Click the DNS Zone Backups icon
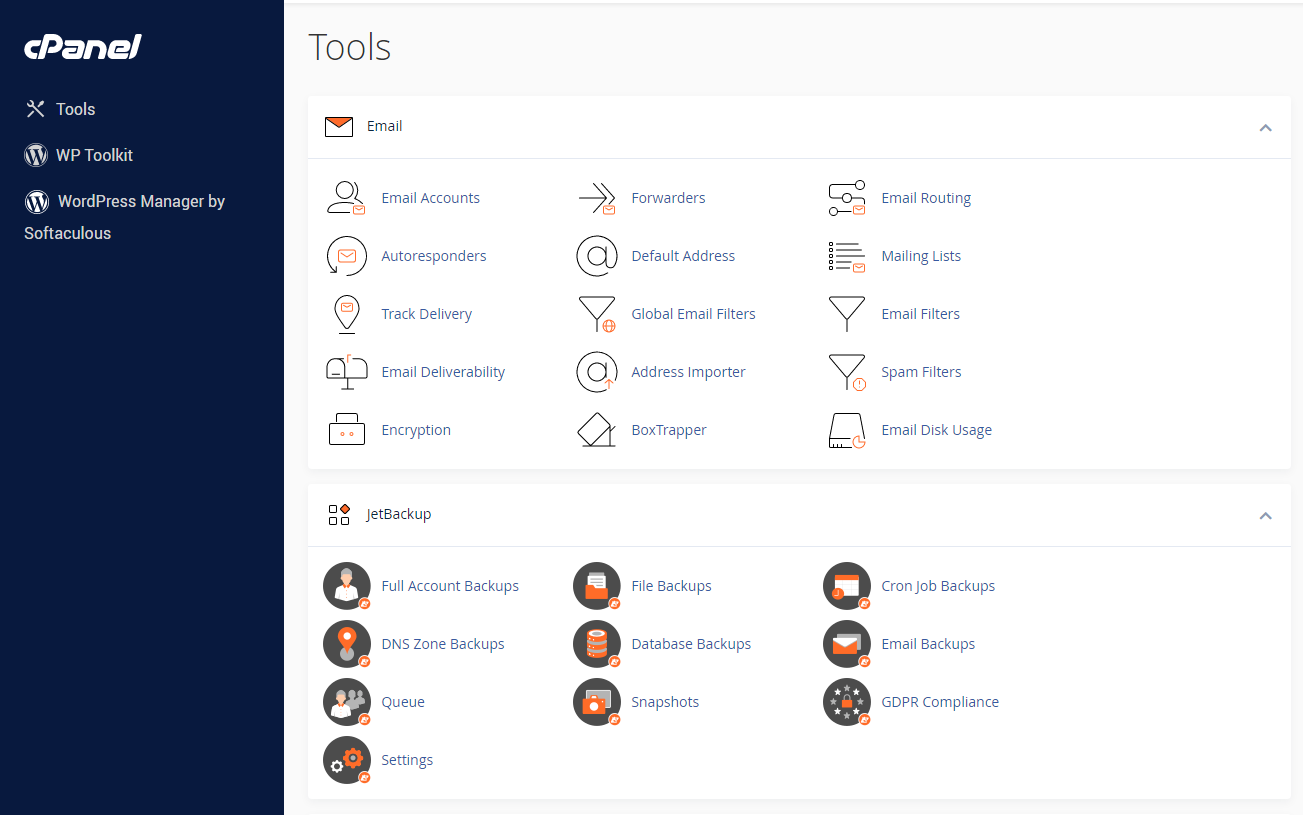1303x815 pixels. pos(347,644)
